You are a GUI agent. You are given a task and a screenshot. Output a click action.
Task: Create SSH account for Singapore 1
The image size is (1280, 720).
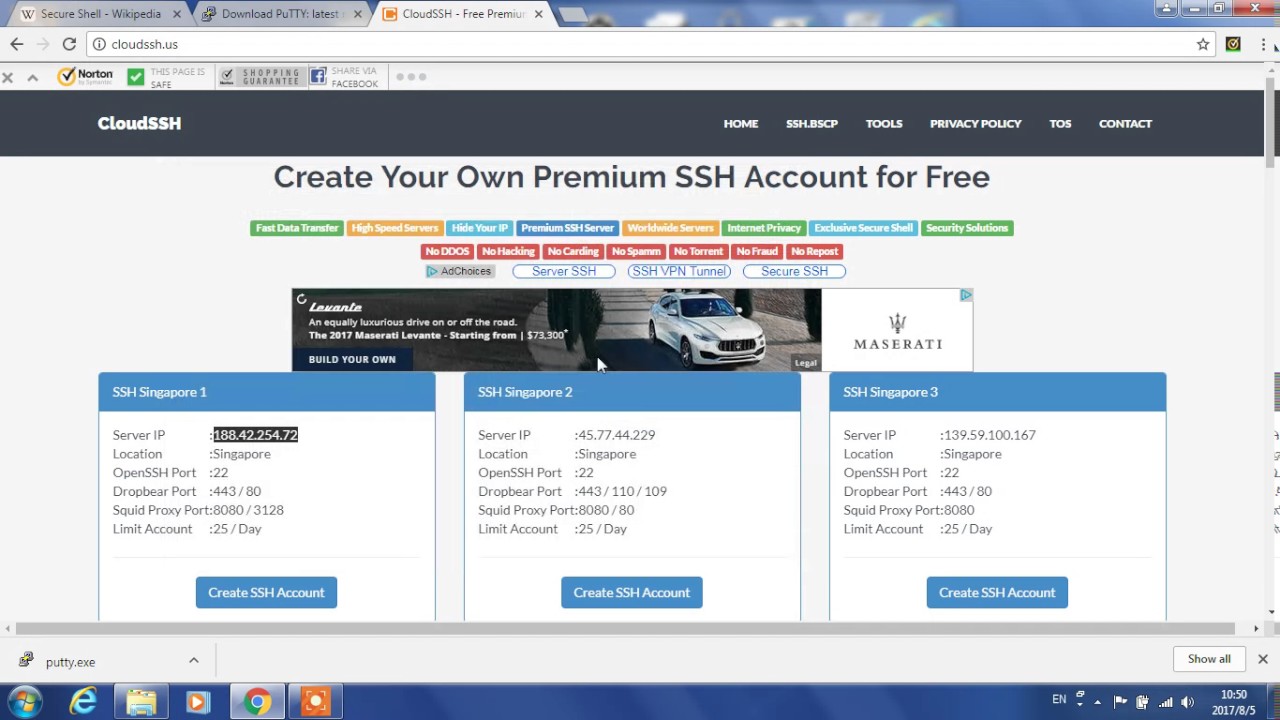coord(266,592)
